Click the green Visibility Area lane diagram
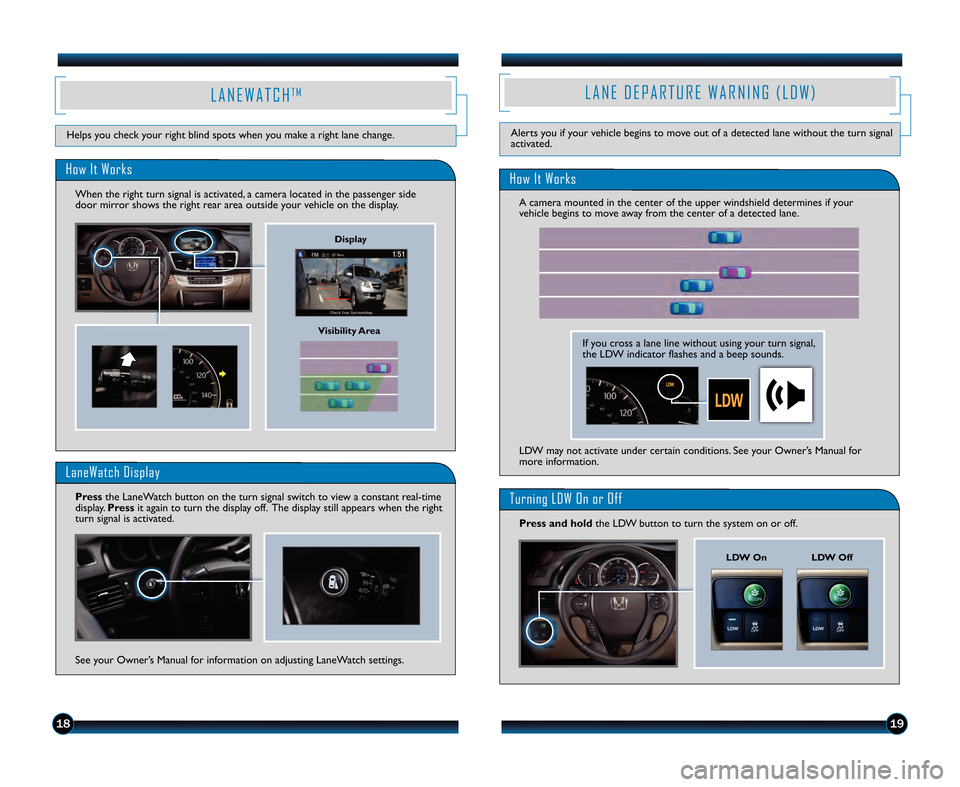Image resolution: width=960 pixels, height=787 pixels. [x=349, y=376]
